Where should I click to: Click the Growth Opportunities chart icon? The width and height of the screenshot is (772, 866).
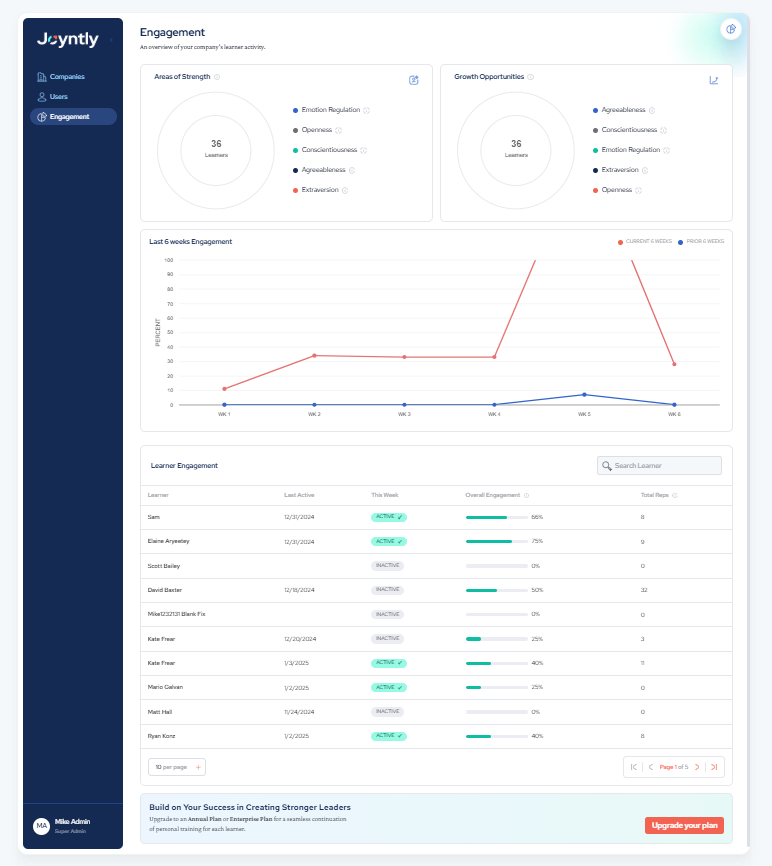point(714,80)
